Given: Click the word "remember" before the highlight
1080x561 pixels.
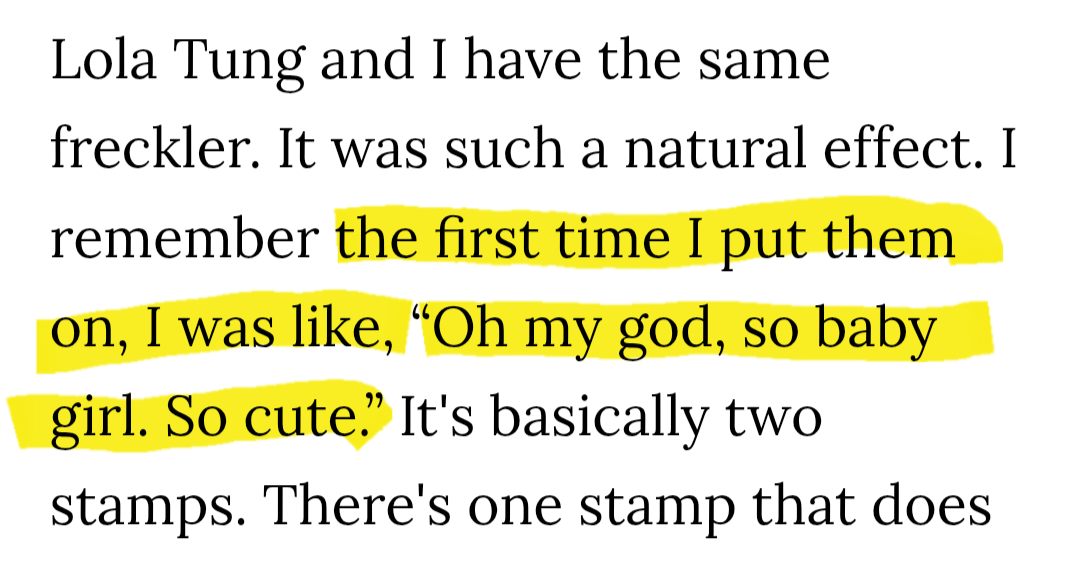Looking at the screenshot, I should (185, 238).
